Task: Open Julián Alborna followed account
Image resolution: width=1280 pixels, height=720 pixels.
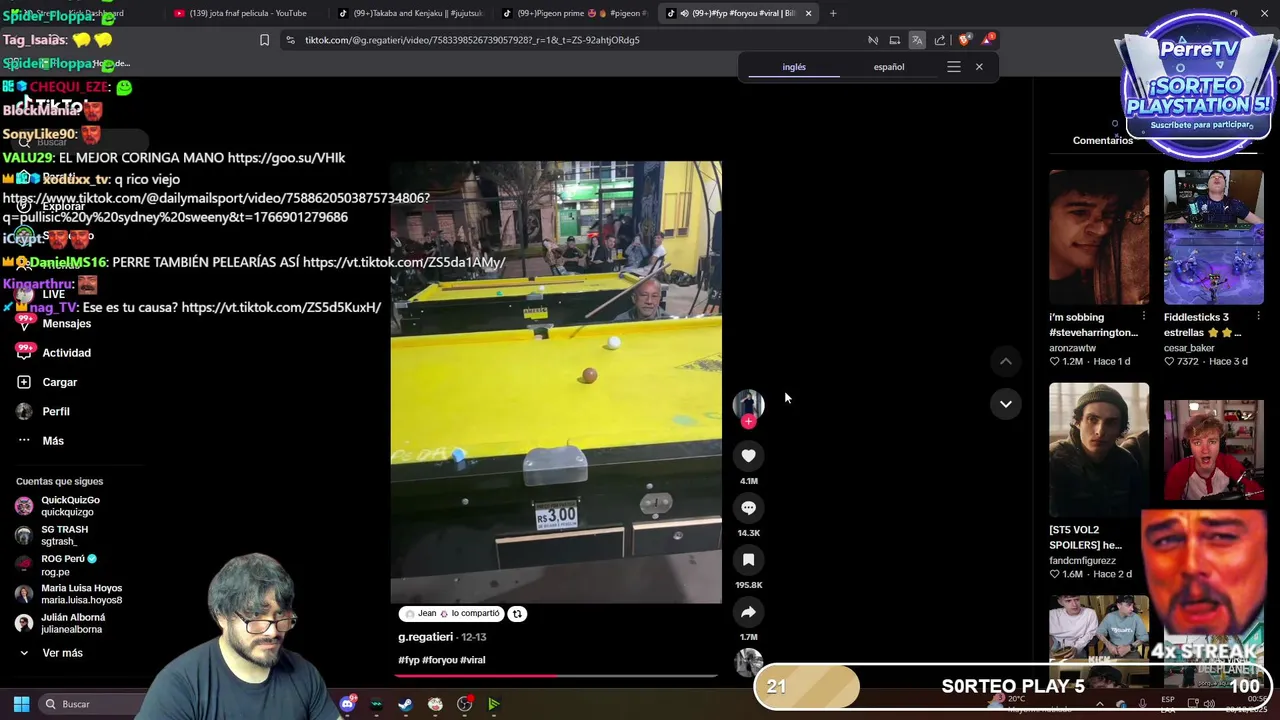Action: coord(72,623)
